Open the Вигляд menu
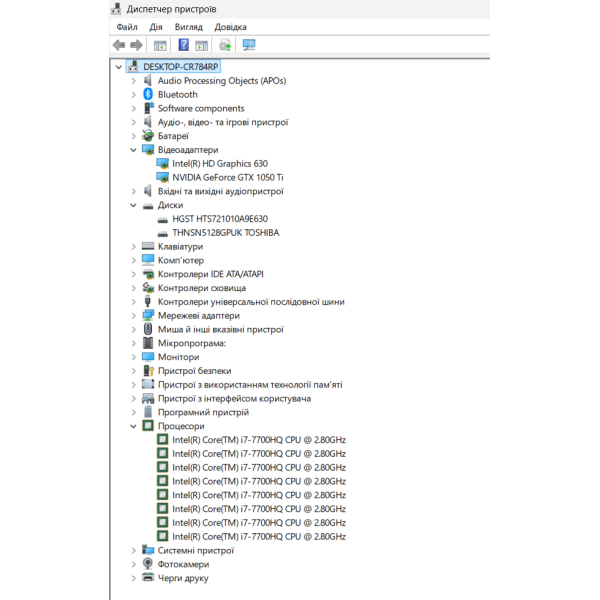 pyautogui.click(x=189, y=27)
